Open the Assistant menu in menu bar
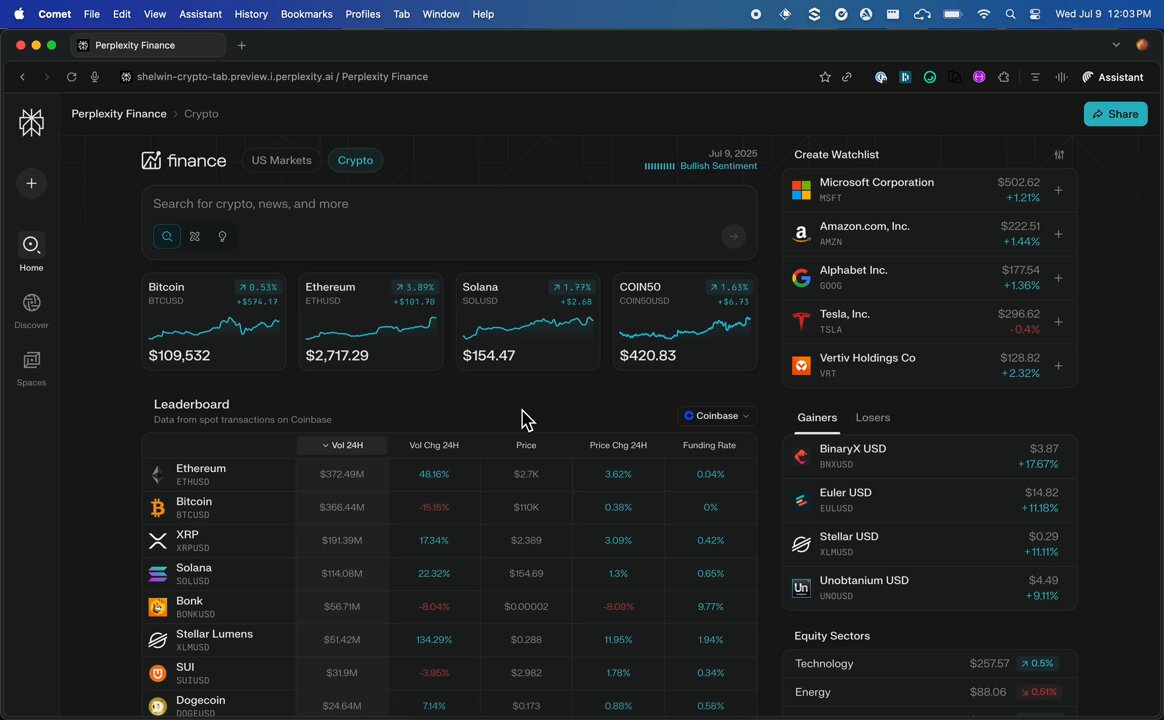Image resolution: width=1164 pixels, height=720 pixels. 200,14
